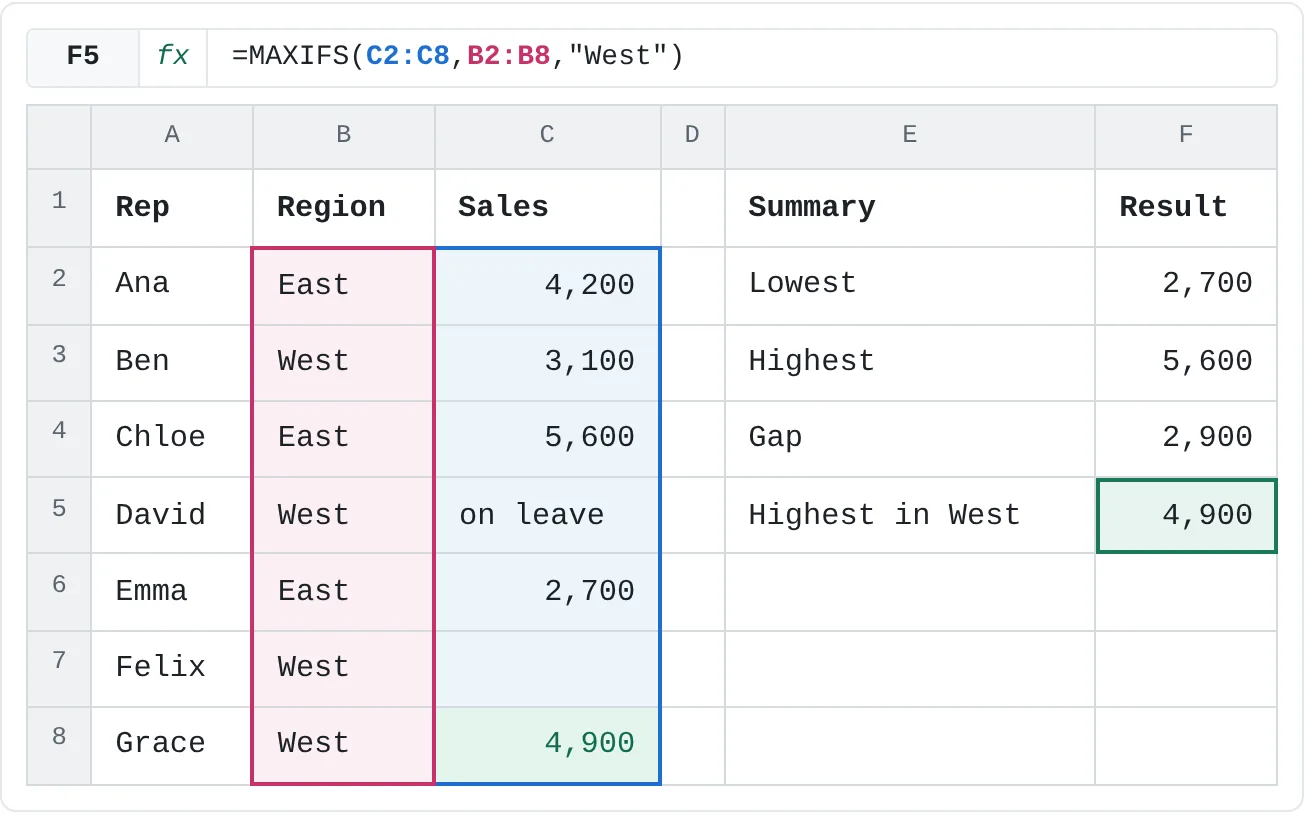This screenshot has height=814, width=1304.
Task: Select row 1 header
Action: (59, 208)
